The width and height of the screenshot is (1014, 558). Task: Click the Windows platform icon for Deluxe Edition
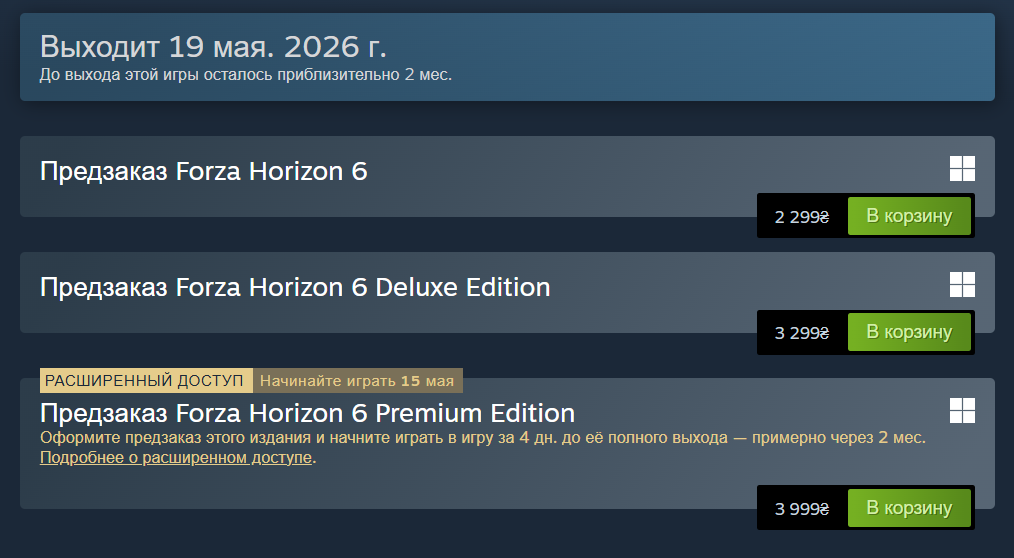point(962,285)
